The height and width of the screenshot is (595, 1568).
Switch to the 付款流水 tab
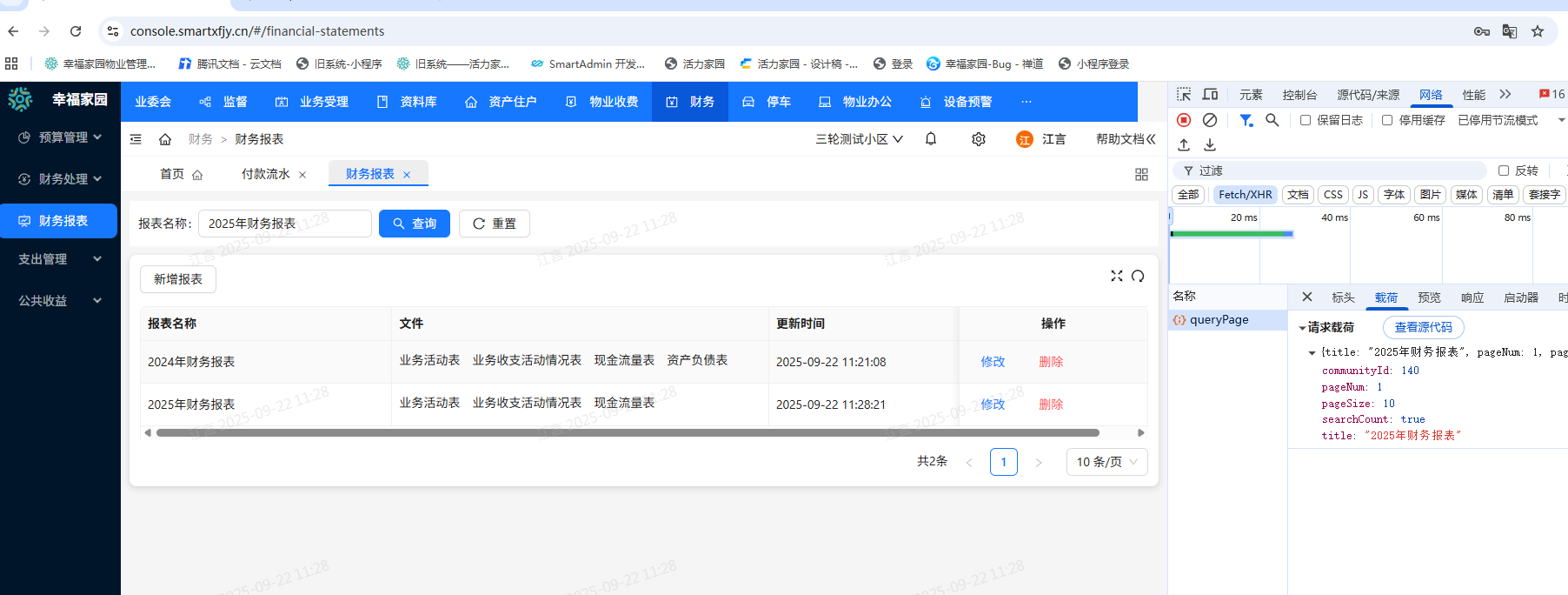pyautogui.click(x=266, y=174)
